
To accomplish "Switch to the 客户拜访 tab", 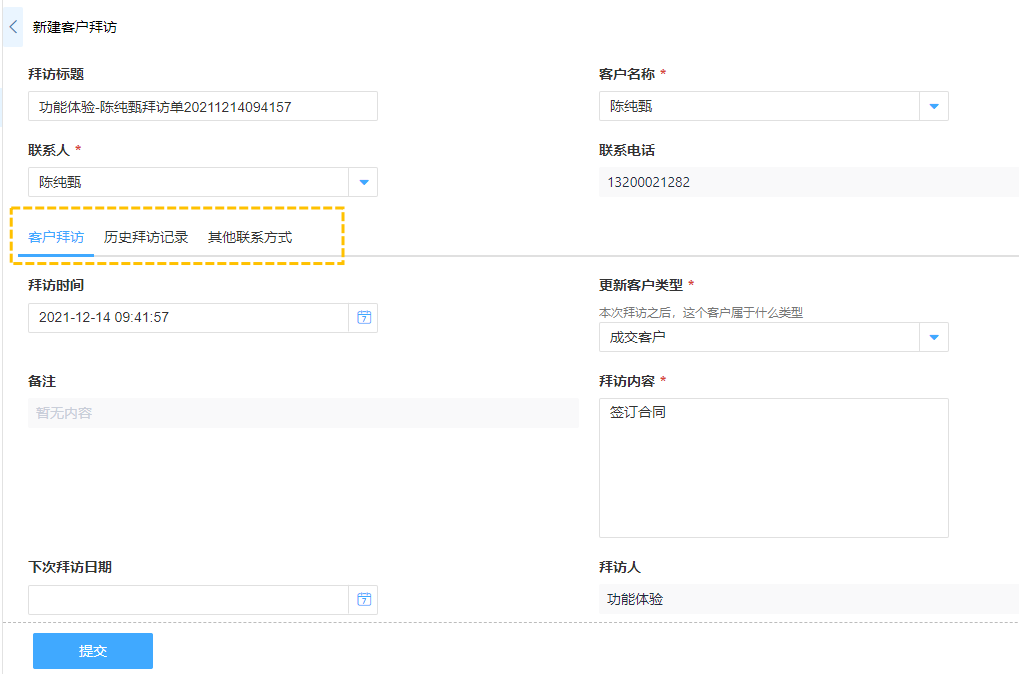I will tap(56, 238).
